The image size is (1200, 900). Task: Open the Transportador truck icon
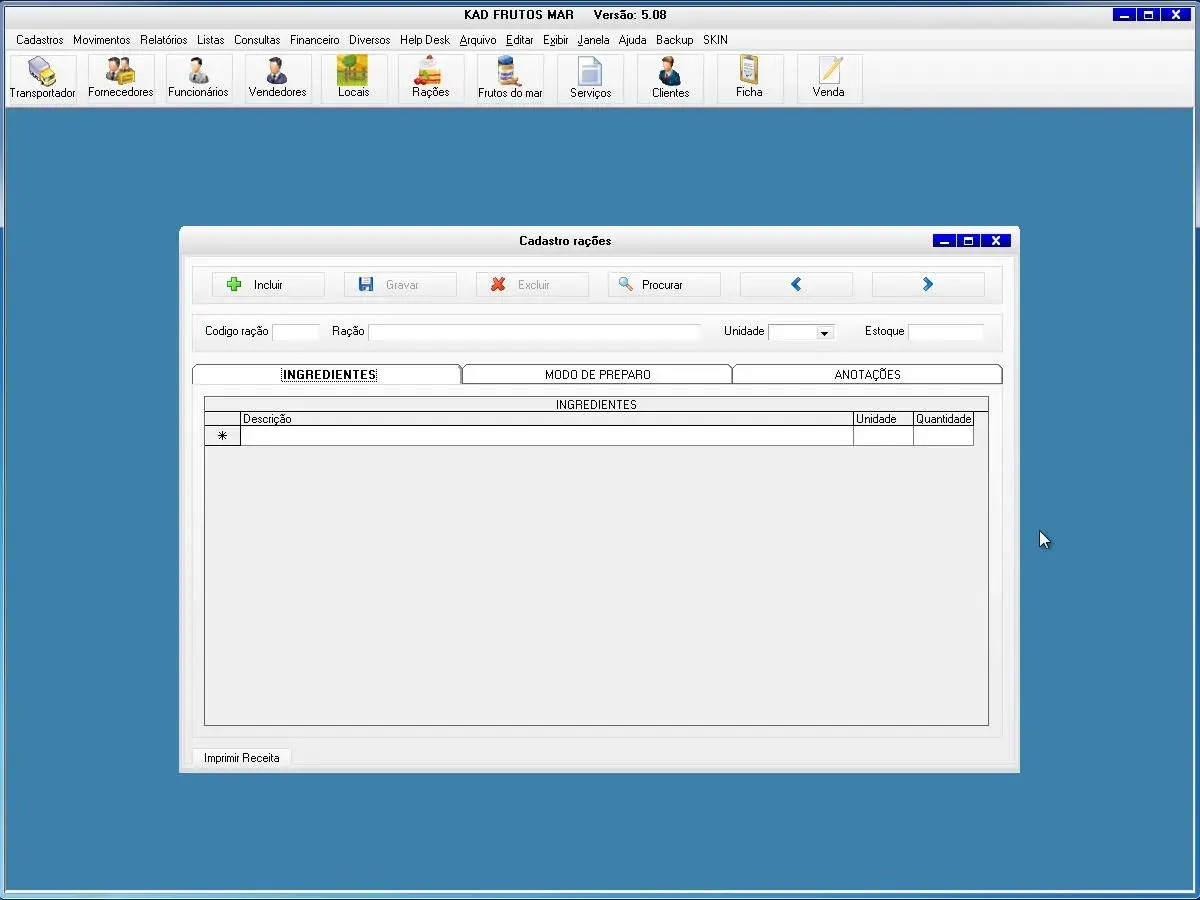[43, 78]
